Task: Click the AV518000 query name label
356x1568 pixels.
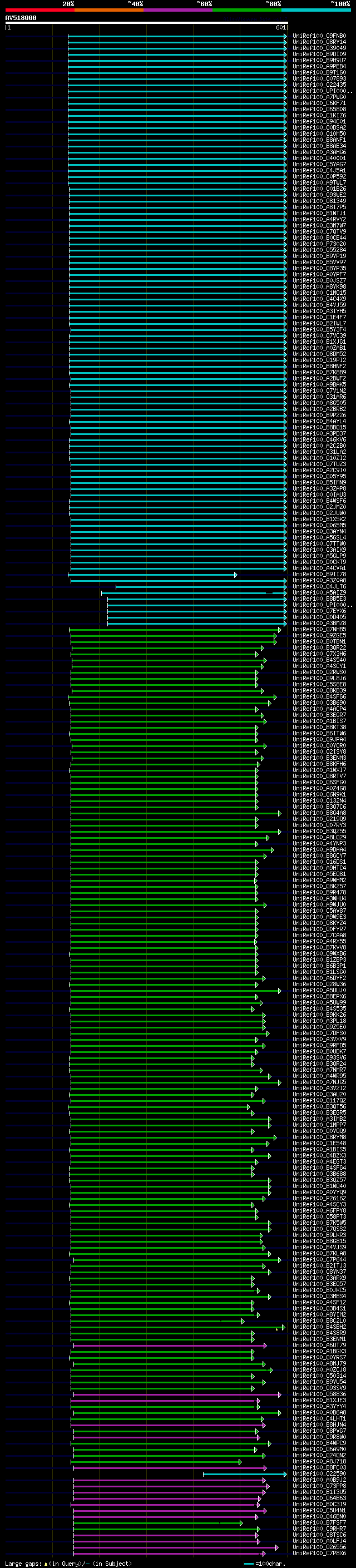Action: tap(21, 18)
